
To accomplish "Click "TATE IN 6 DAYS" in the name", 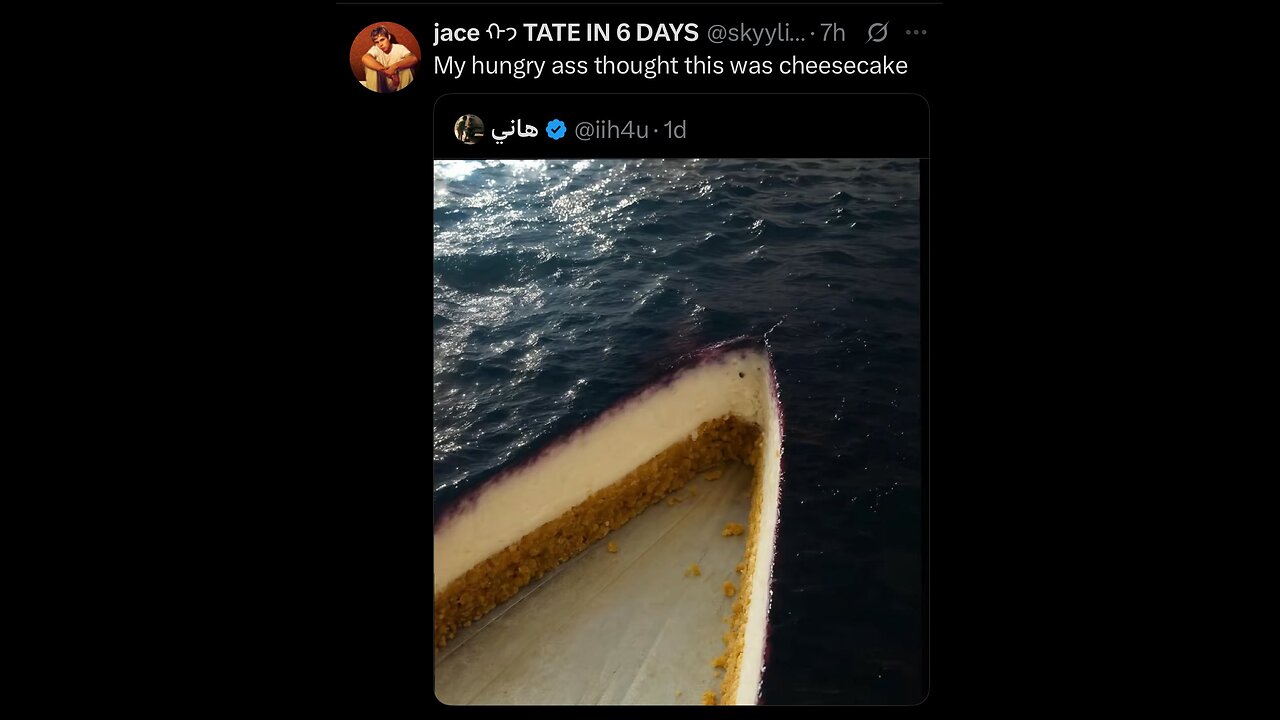I will pyautogui.click(x=610, y=33).
